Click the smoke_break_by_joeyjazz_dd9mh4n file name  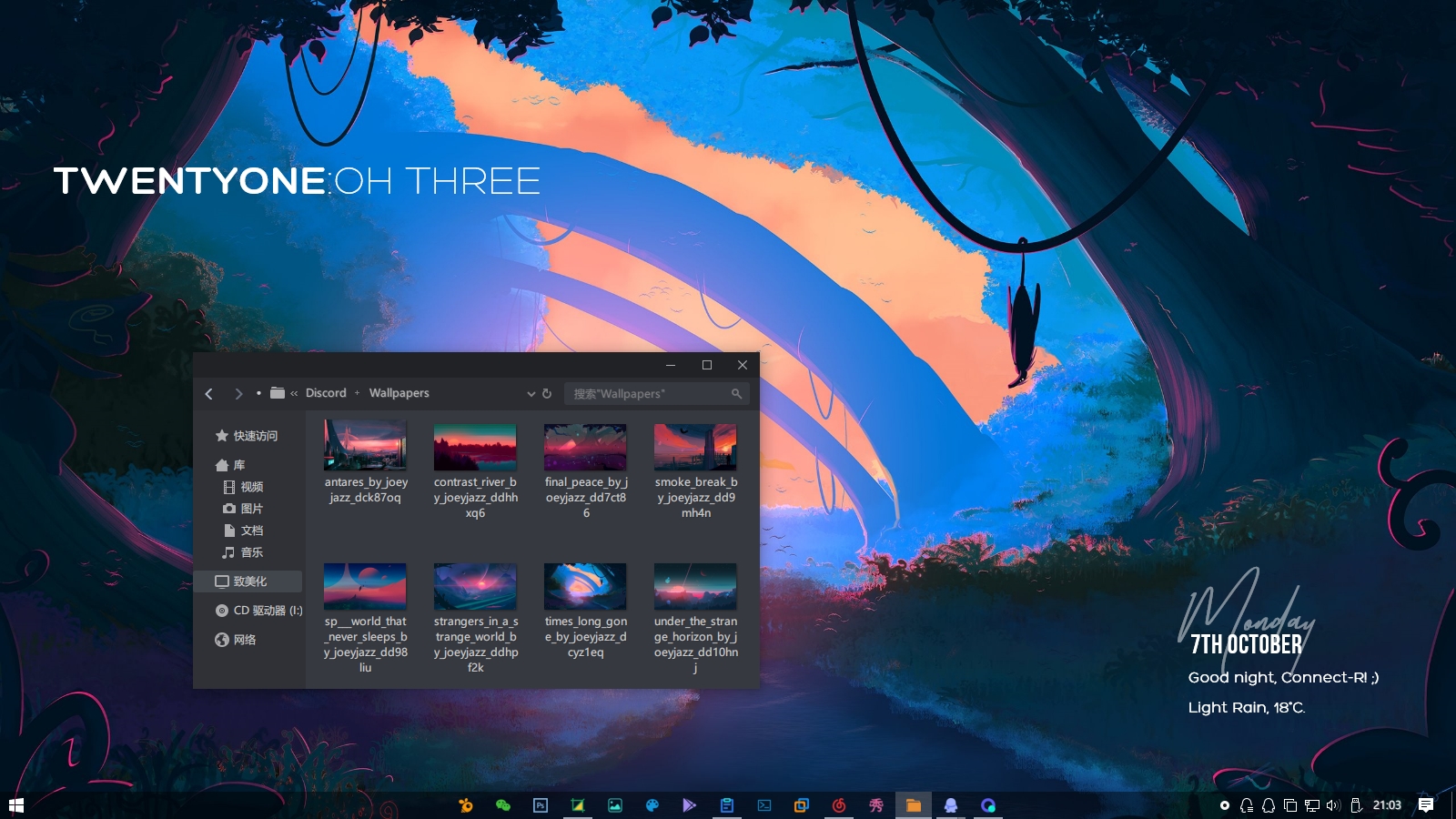tap(696, 498)
